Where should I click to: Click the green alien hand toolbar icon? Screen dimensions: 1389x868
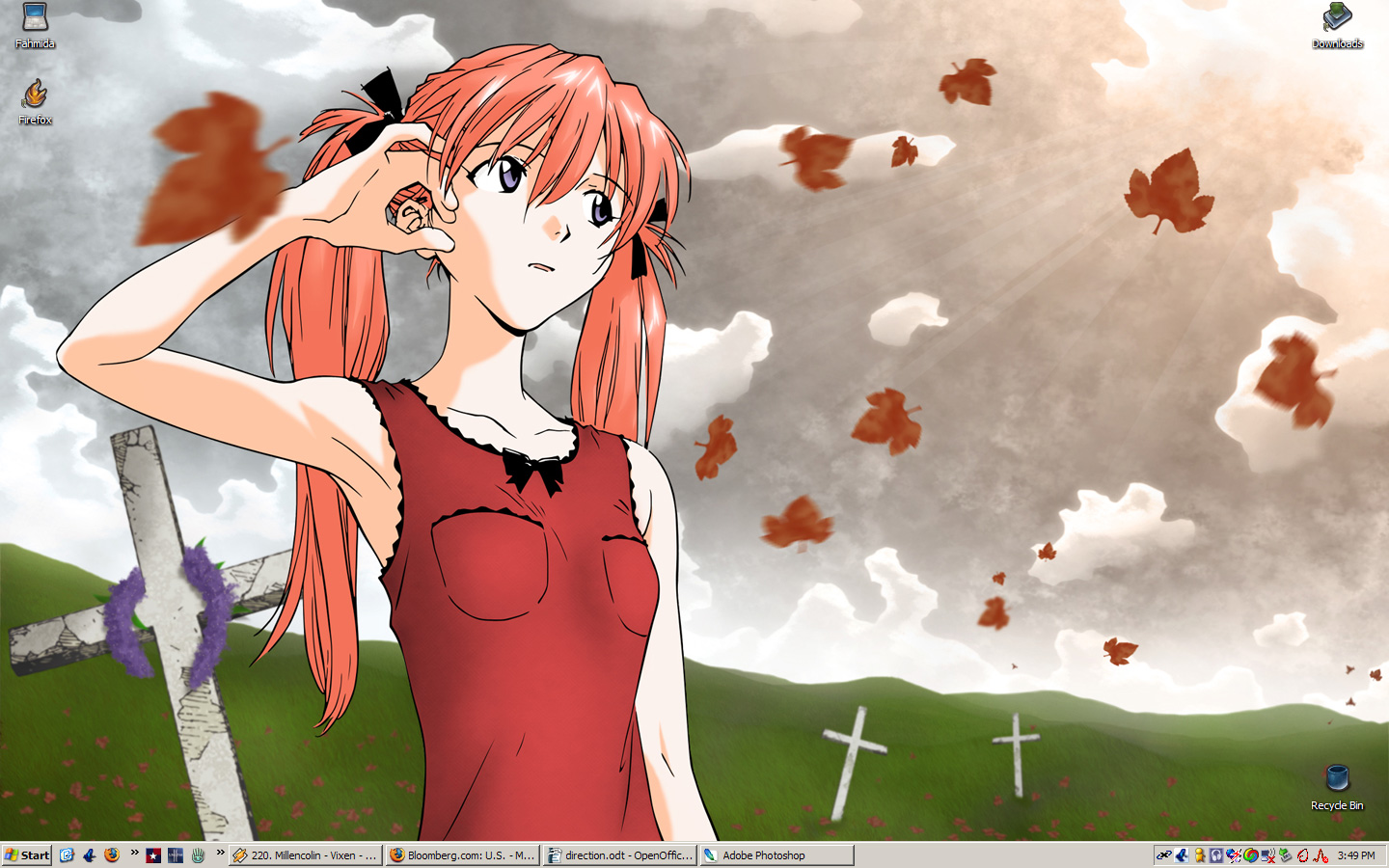point(198,854)
